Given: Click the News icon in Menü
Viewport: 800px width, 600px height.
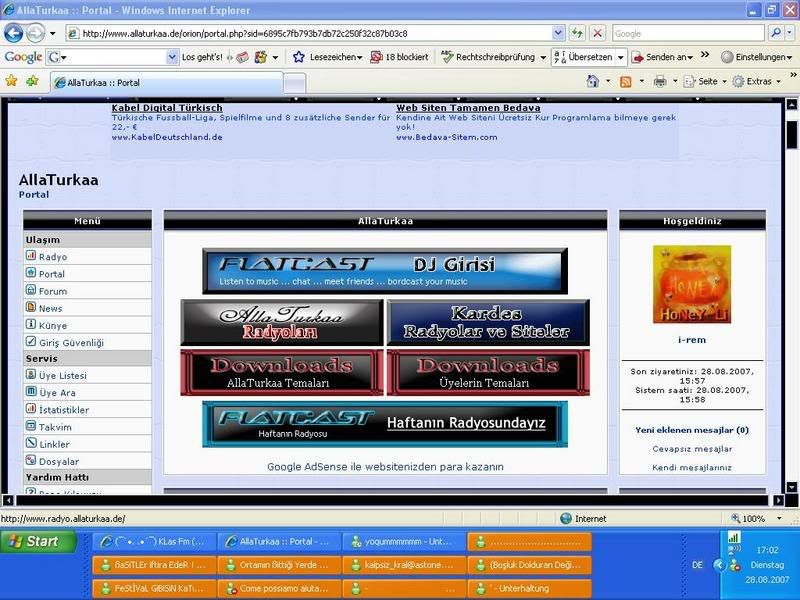Looking at the screenshot, I should 31,307.
